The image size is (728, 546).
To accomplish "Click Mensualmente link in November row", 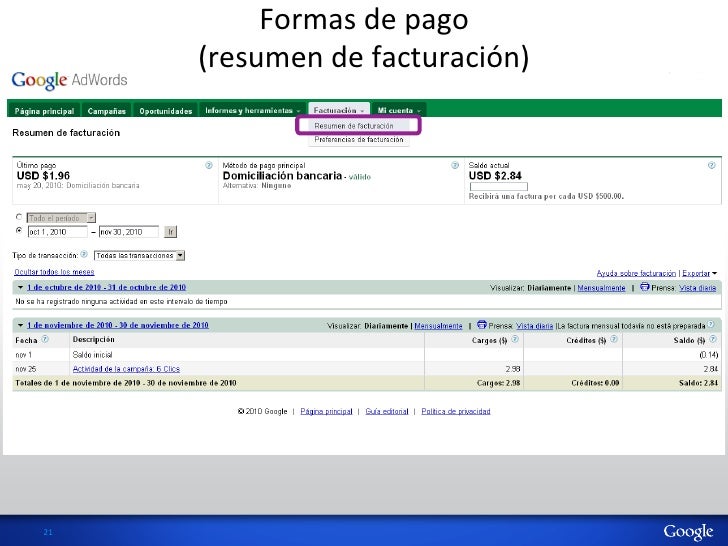I will tap(438, 326).
